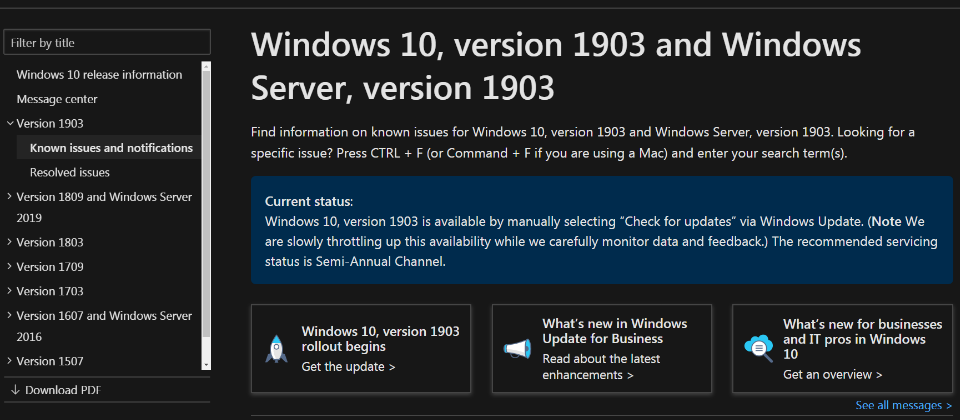Screen dimensions: 960x420
Task: Focus the Filter by title input field
Action: click(x=107, y=43)
